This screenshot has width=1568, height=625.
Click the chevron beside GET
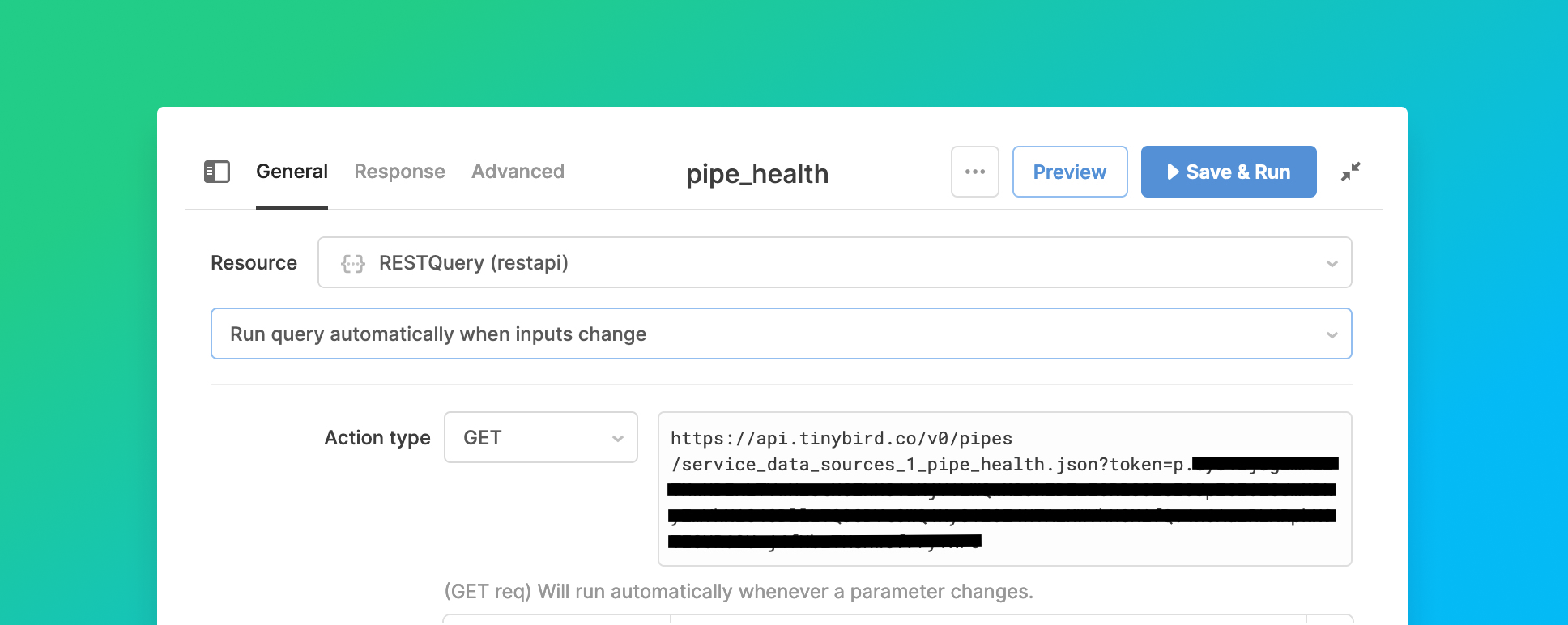[618, 439]
